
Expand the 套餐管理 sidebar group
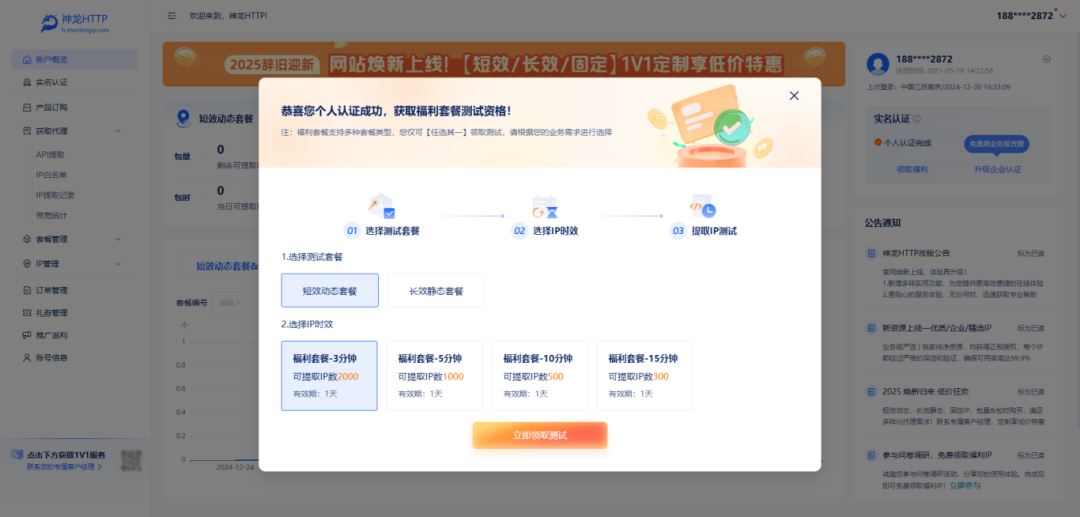click(74, 239)
